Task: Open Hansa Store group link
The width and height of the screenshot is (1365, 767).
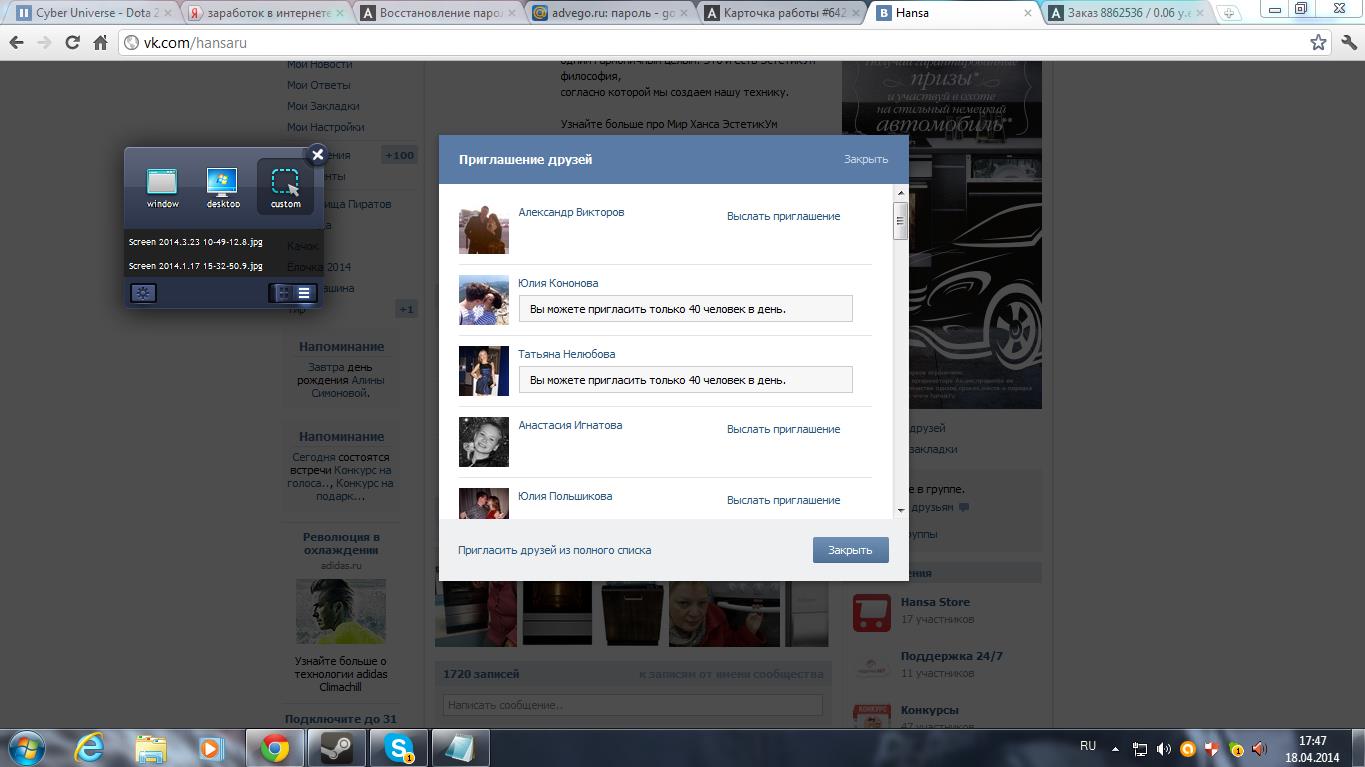Action: [935, 602]
